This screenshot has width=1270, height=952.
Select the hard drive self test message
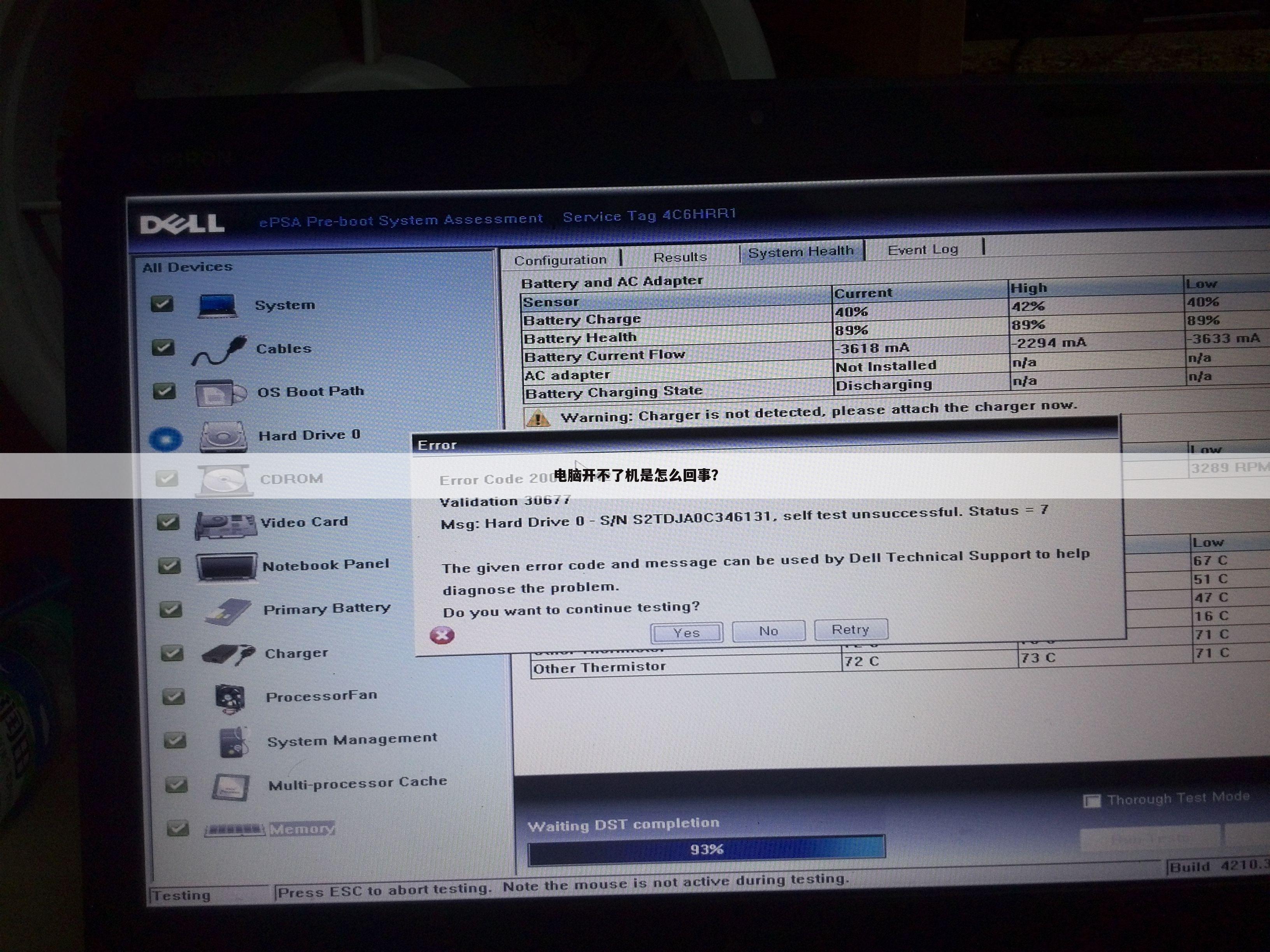(x=744, y=516)
